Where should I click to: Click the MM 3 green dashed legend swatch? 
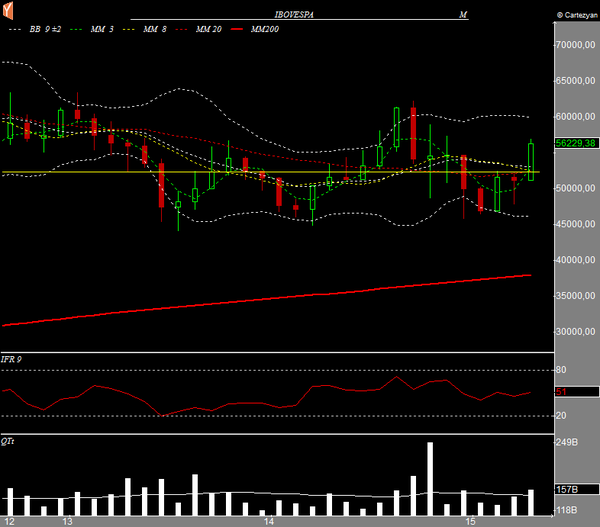[76, 29]
